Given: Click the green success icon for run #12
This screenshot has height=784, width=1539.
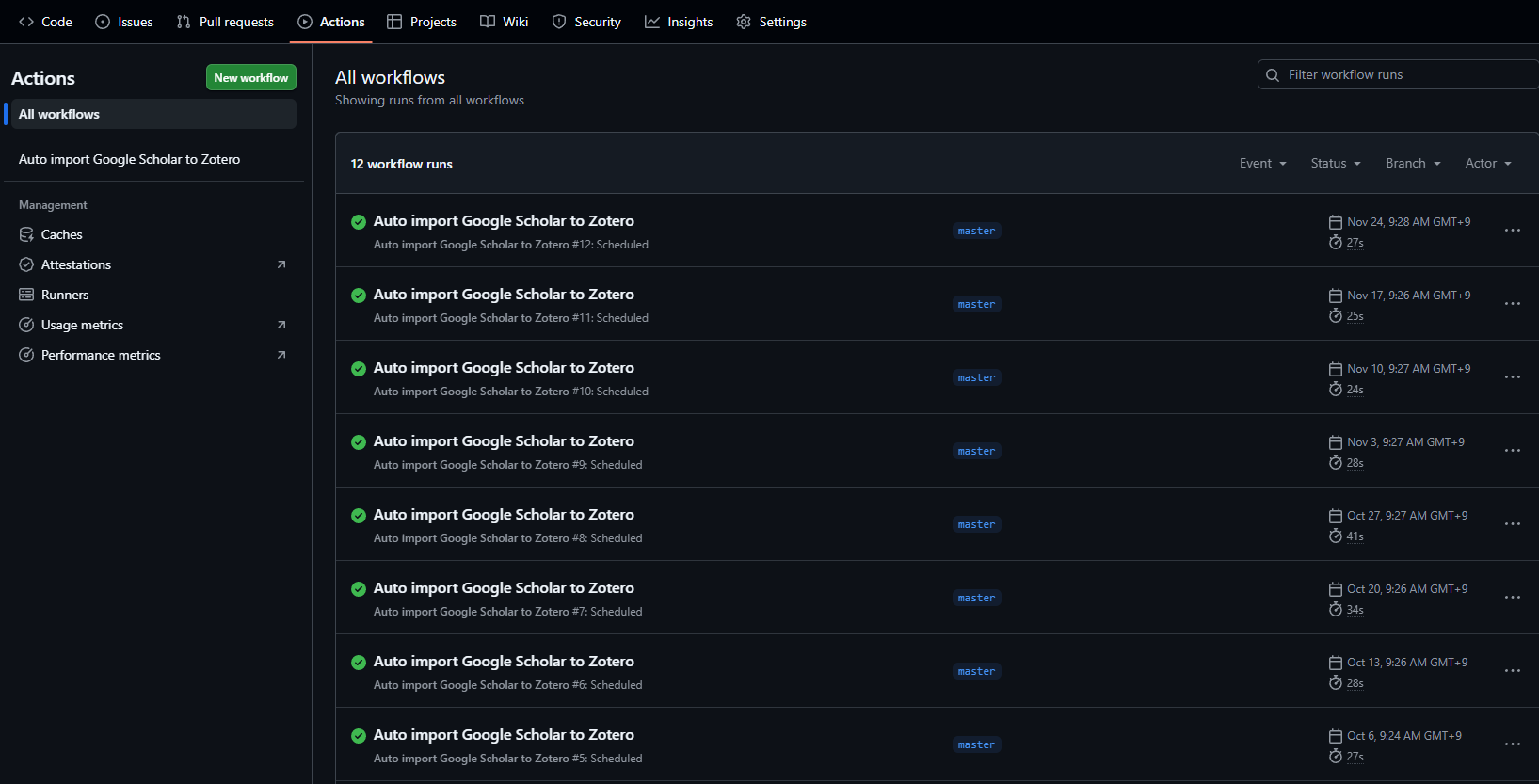Looking at the screenshot, I should click(x=359, y=222).
